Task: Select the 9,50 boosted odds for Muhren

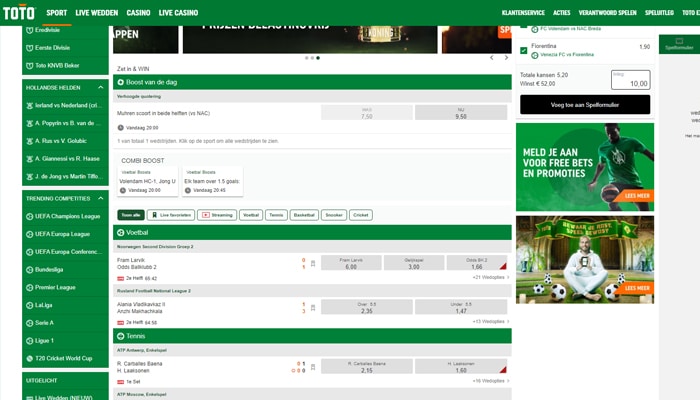Action: tap(461, 112)
